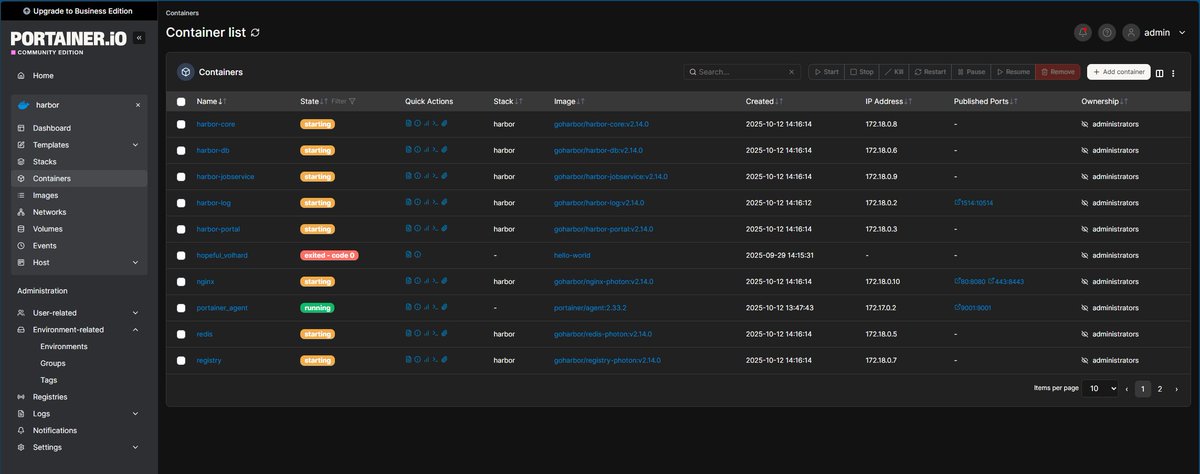The image size is (1200, 474).
Task: Open published port 9001:9001 link
Action: pos(973,308)
